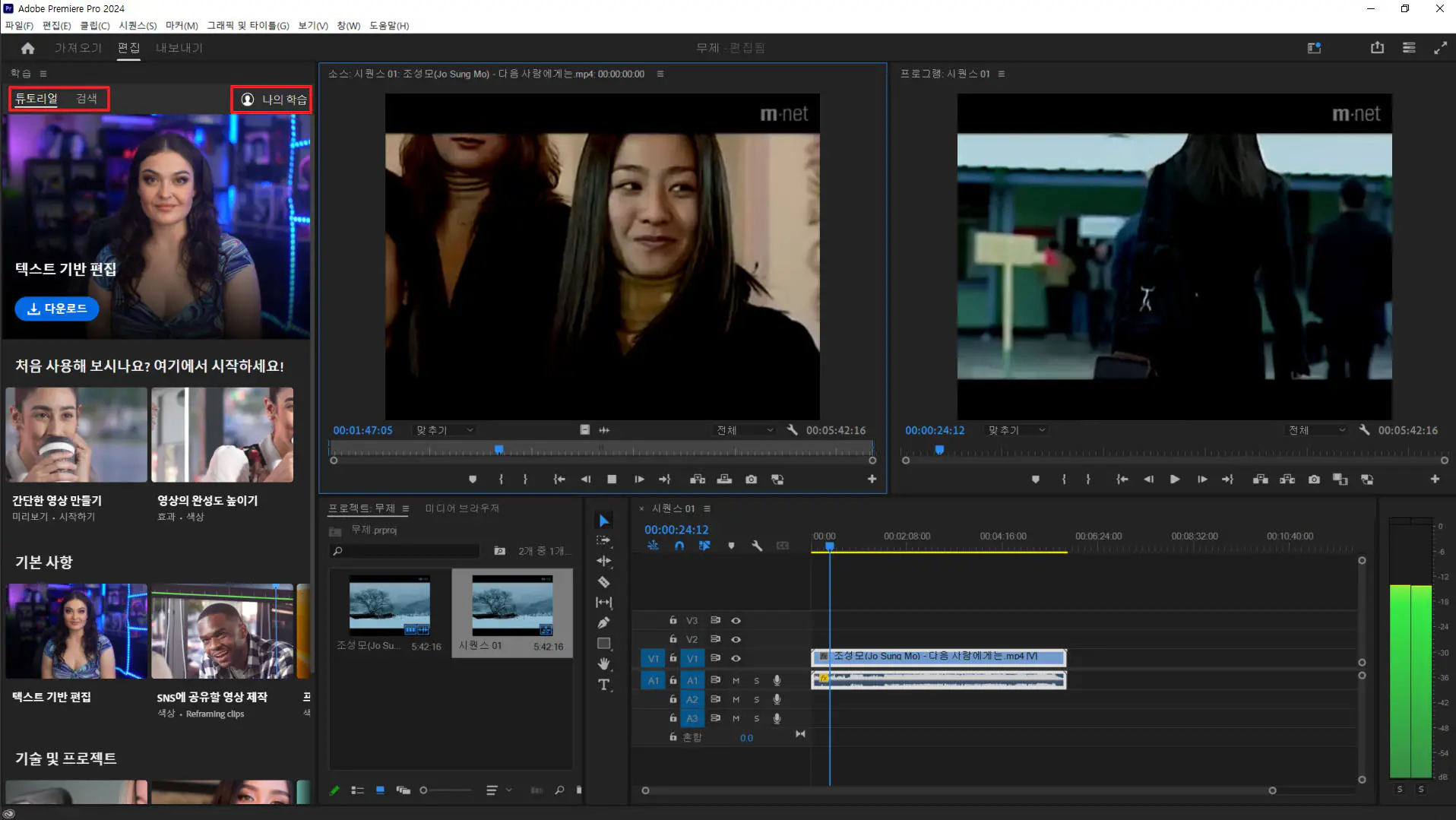Switch to 가져오기 workspace tab
The height and width of the screenshot is (820, 1456).
pyautogui.click(x=78, y=48)
